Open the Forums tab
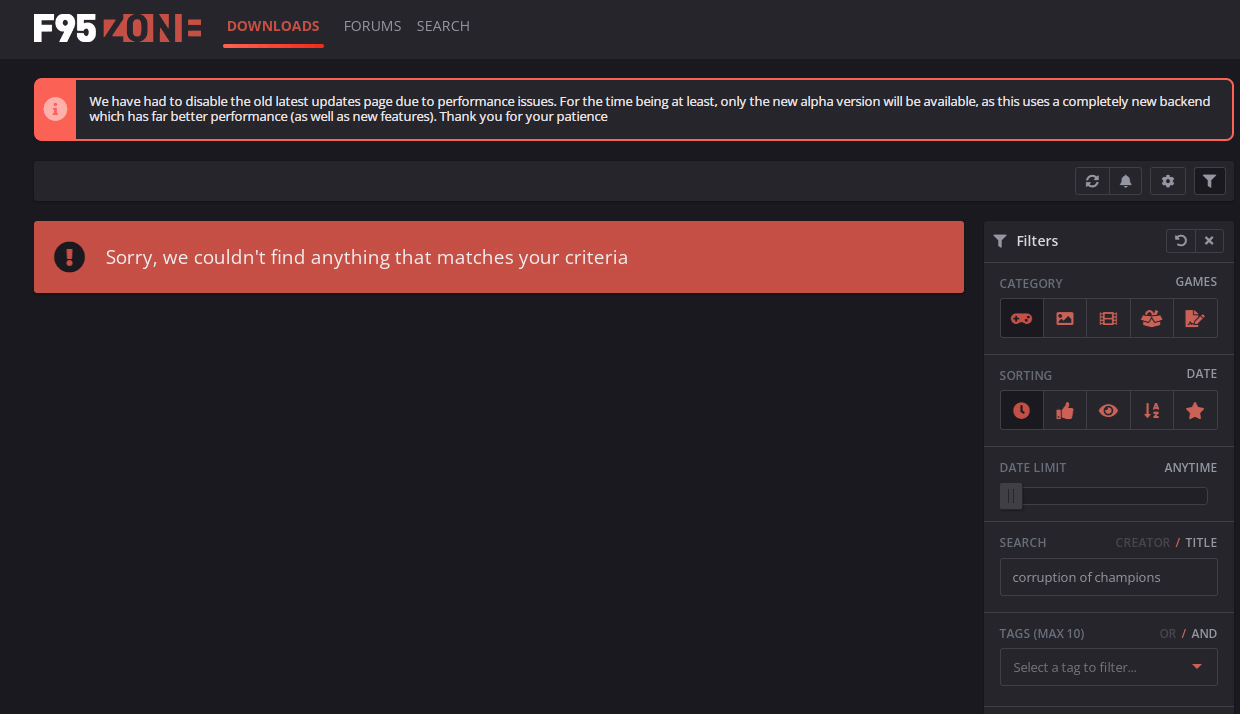 (372, 26)
